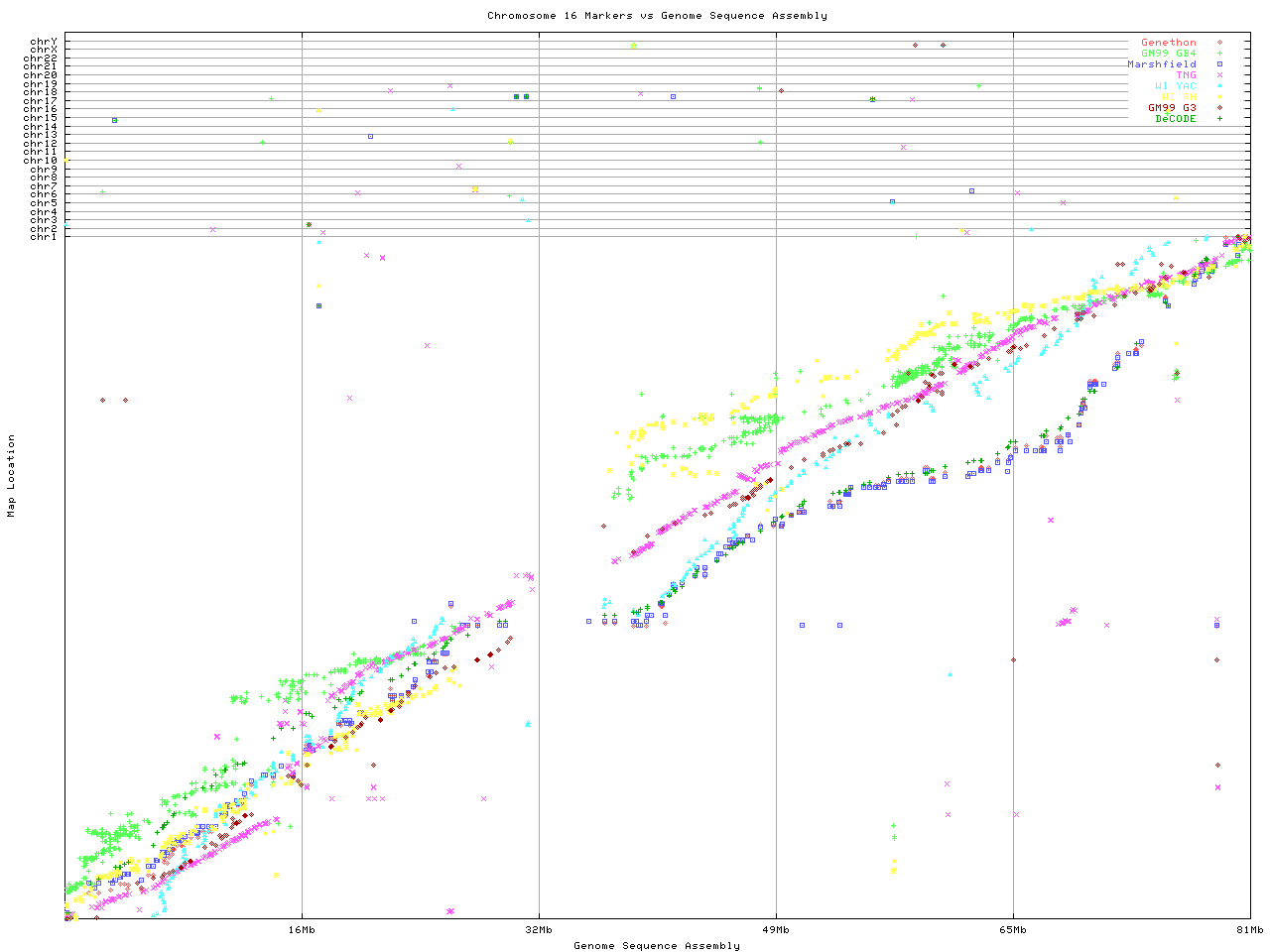Click the Marshfield legend text

click(x=1161, y=64)
